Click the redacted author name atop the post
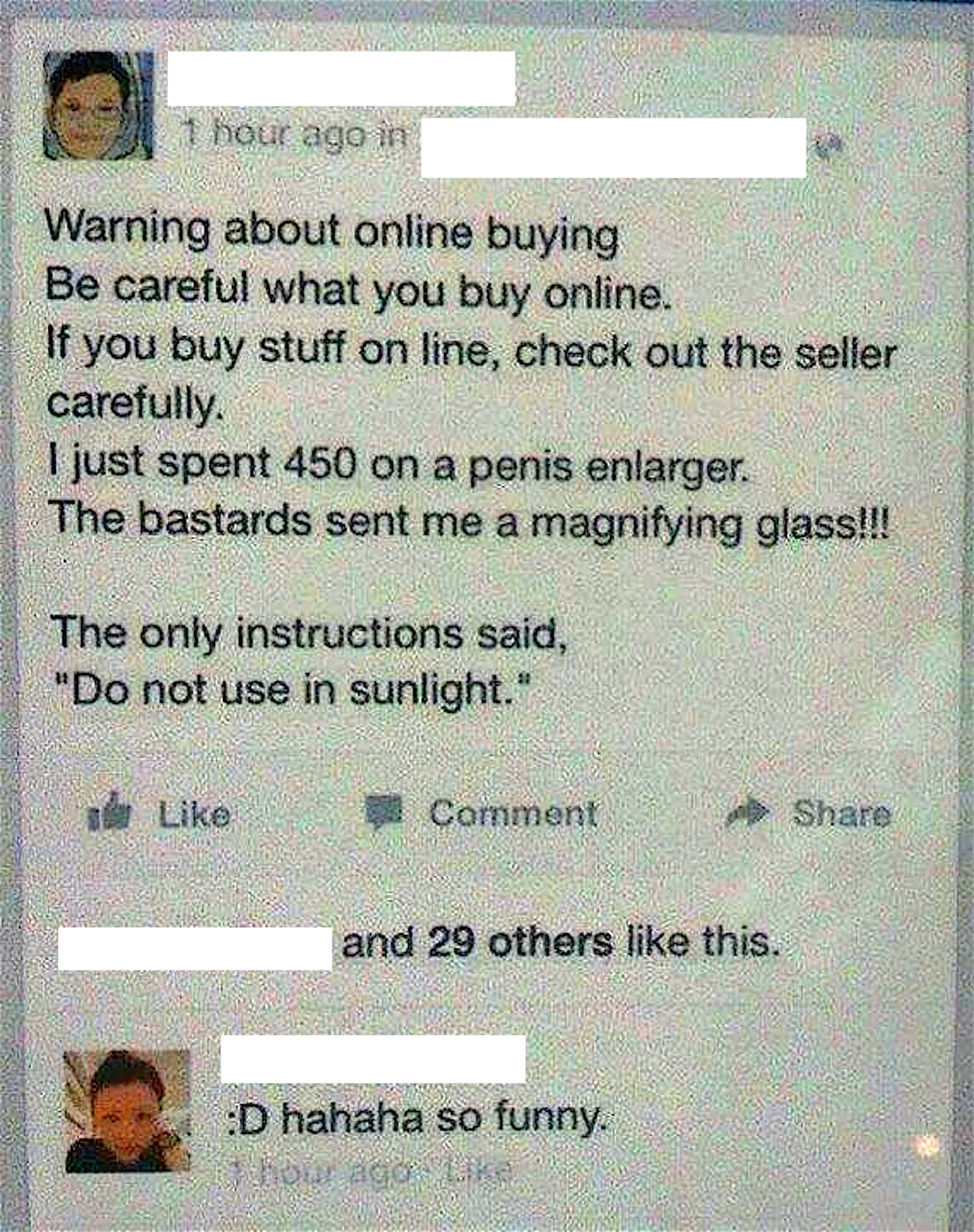974x1232 pixels. (341, 79)
